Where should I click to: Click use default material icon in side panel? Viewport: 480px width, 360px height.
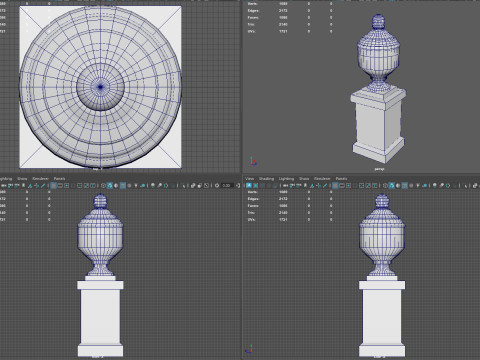point(398,185)
